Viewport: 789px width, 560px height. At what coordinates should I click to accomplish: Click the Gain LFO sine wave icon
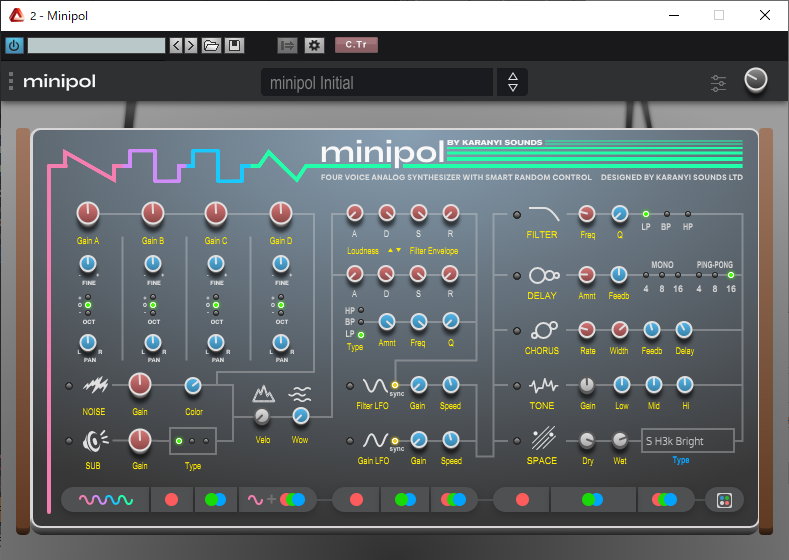375,441
